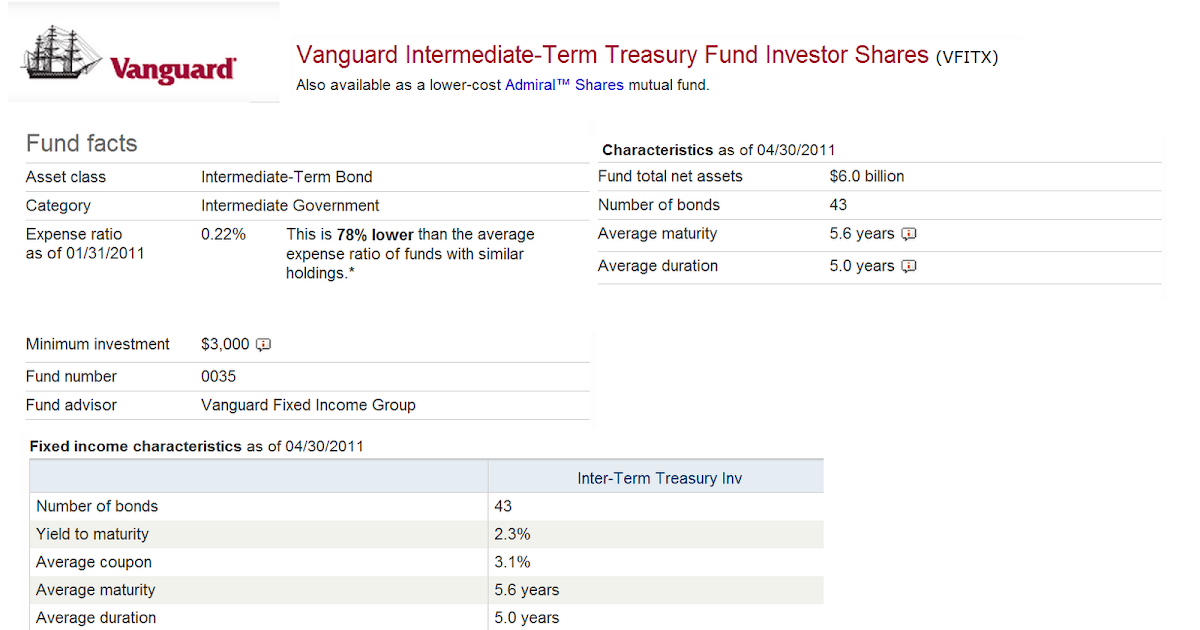Select the Vanguard Fixed Income Group advisor text
1200x630 pixels.
coord(308,405)
